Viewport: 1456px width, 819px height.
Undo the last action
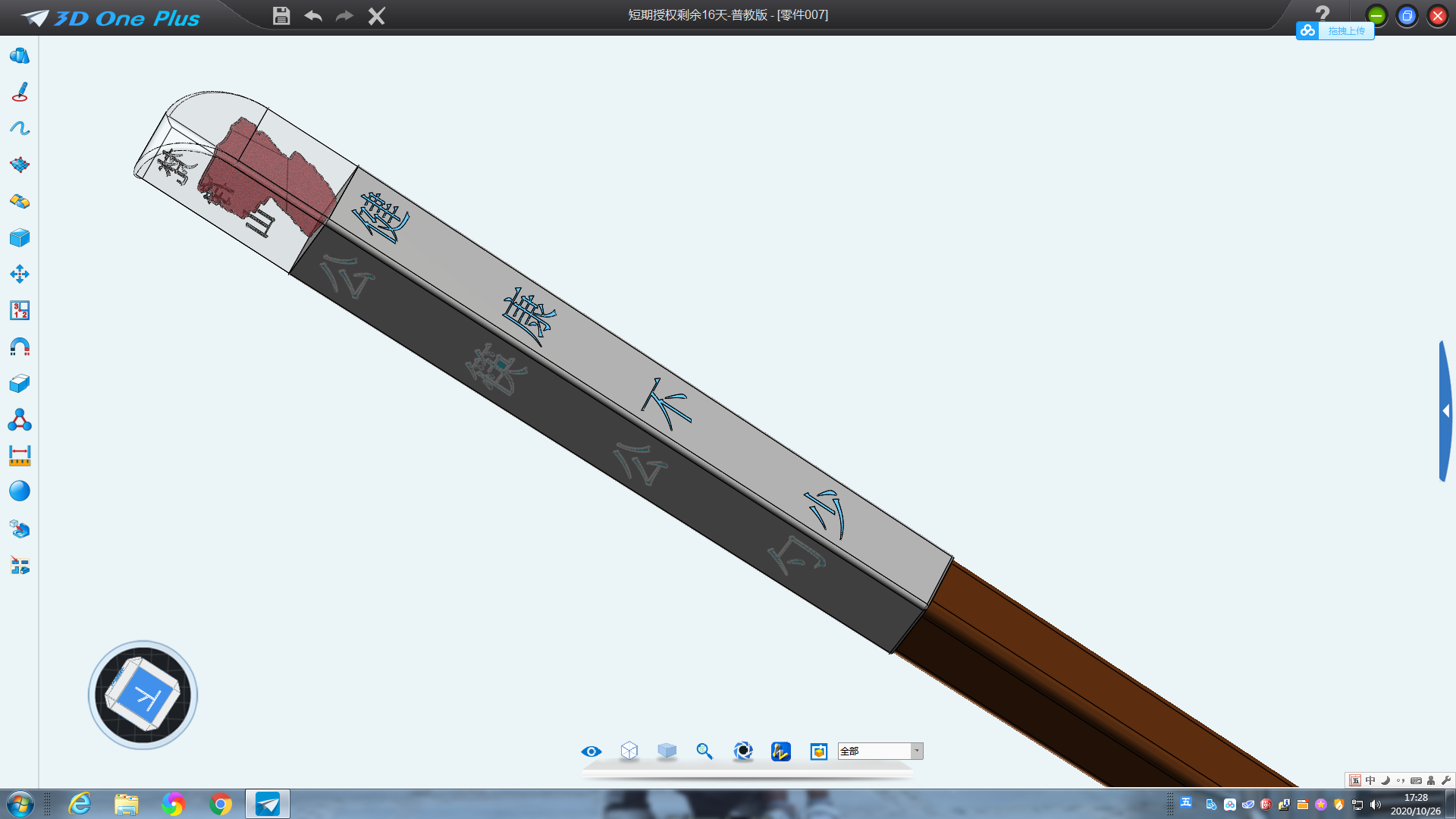[x=312, y=14]
